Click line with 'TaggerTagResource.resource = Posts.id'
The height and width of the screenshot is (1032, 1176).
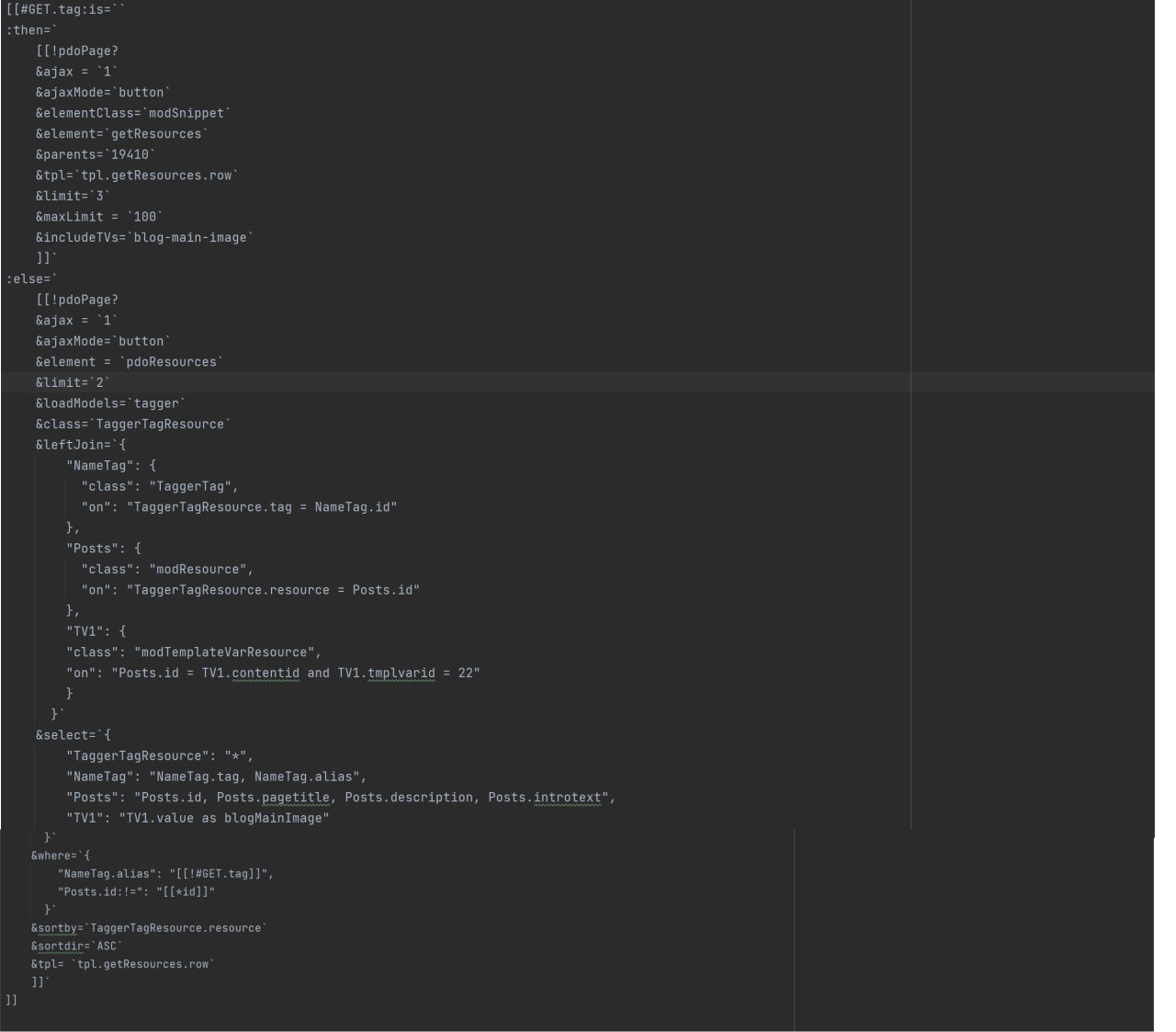pos(251,590)
